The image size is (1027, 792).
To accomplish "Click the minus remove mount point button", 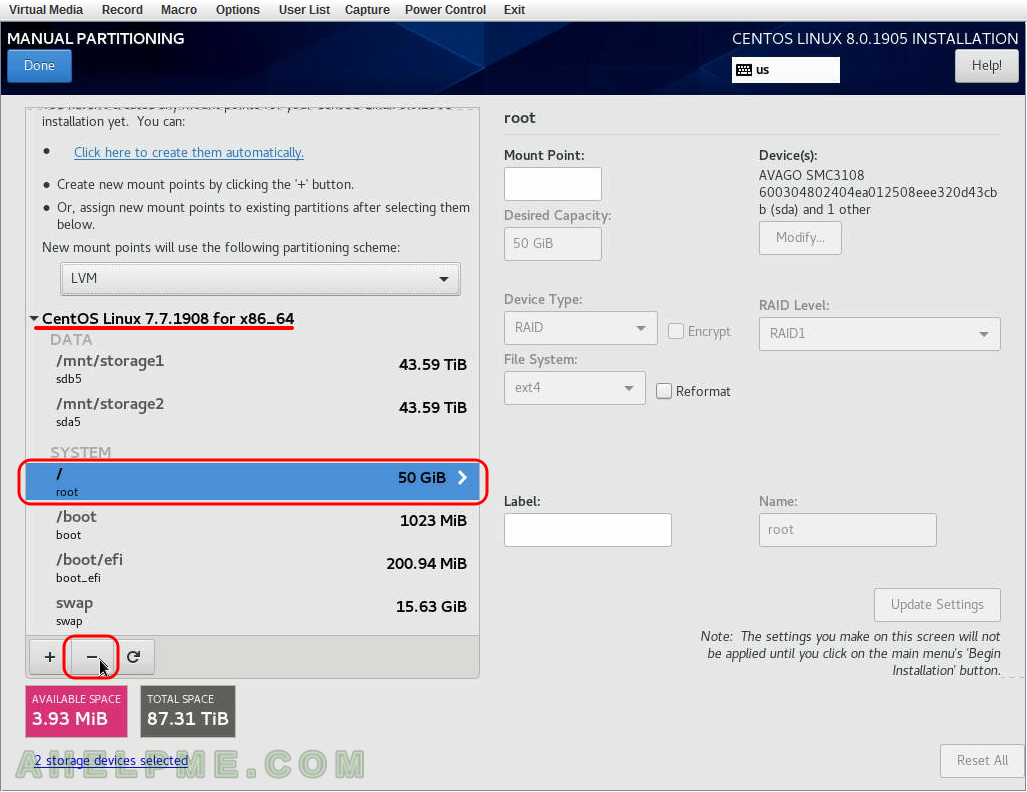I will tap(92, 656).
